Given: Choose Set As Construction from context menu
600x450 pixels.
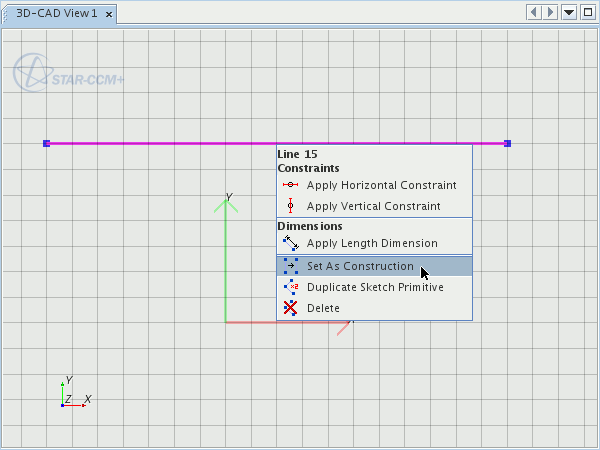Looking at the screenshot, I should (360, 266).
